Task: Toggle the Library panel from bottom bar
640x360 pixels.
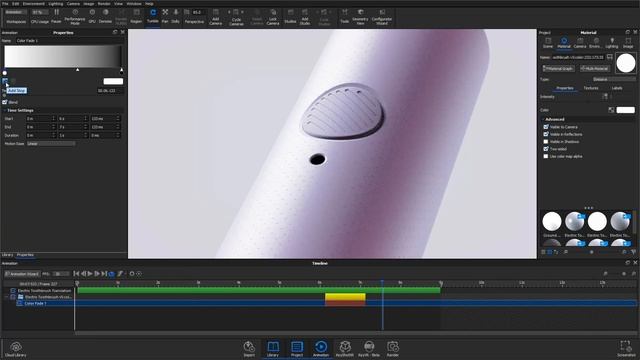Action: pos(273,349)
